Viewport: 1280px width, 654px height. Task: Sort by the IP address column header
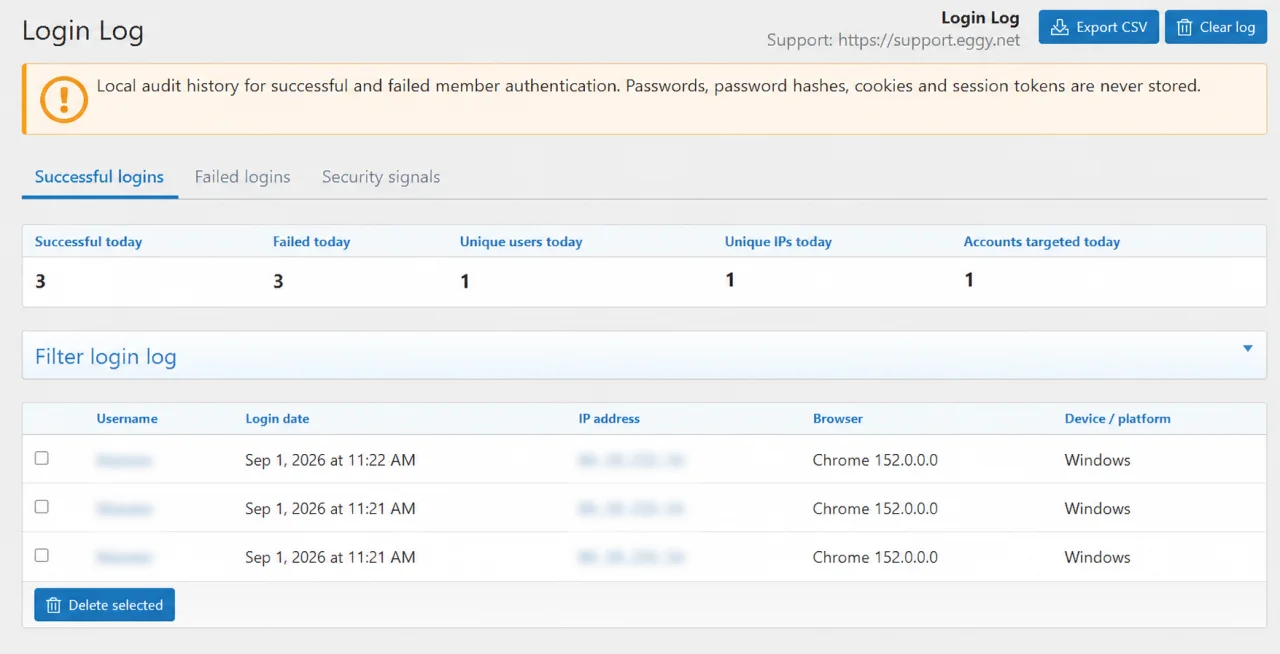[x=609, y=419]
